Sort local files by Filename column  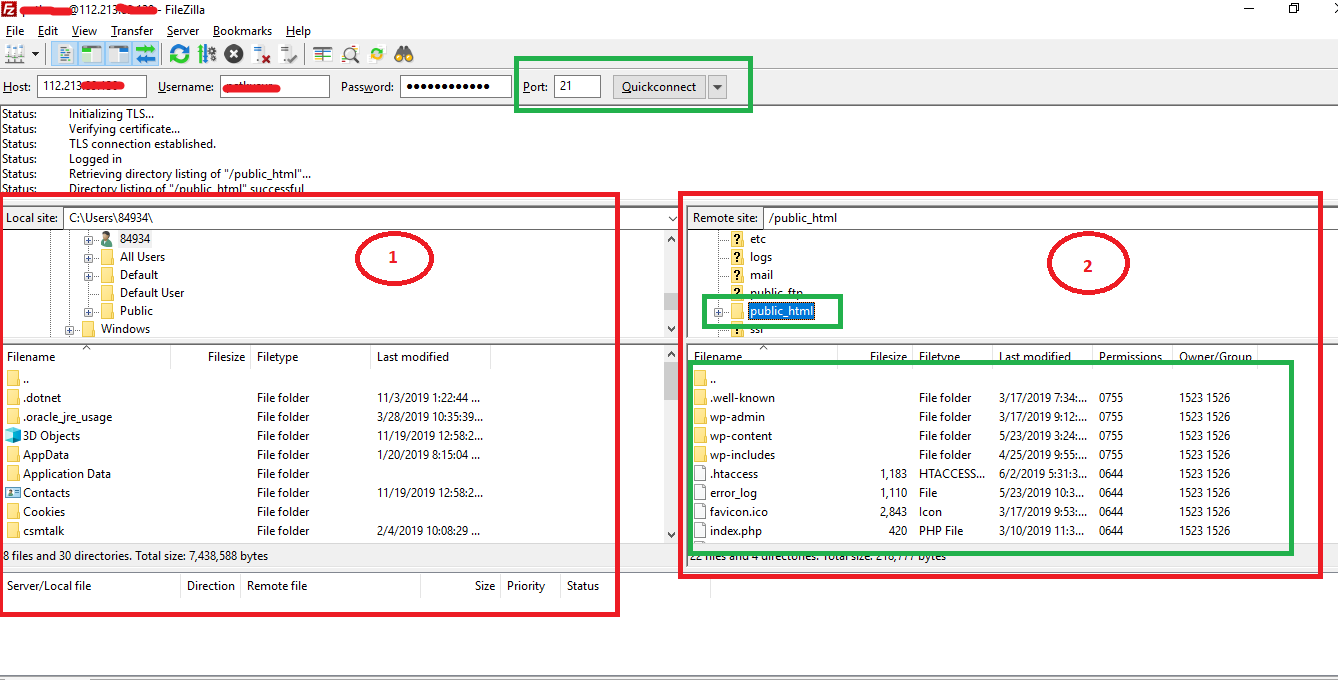[86, 357]
